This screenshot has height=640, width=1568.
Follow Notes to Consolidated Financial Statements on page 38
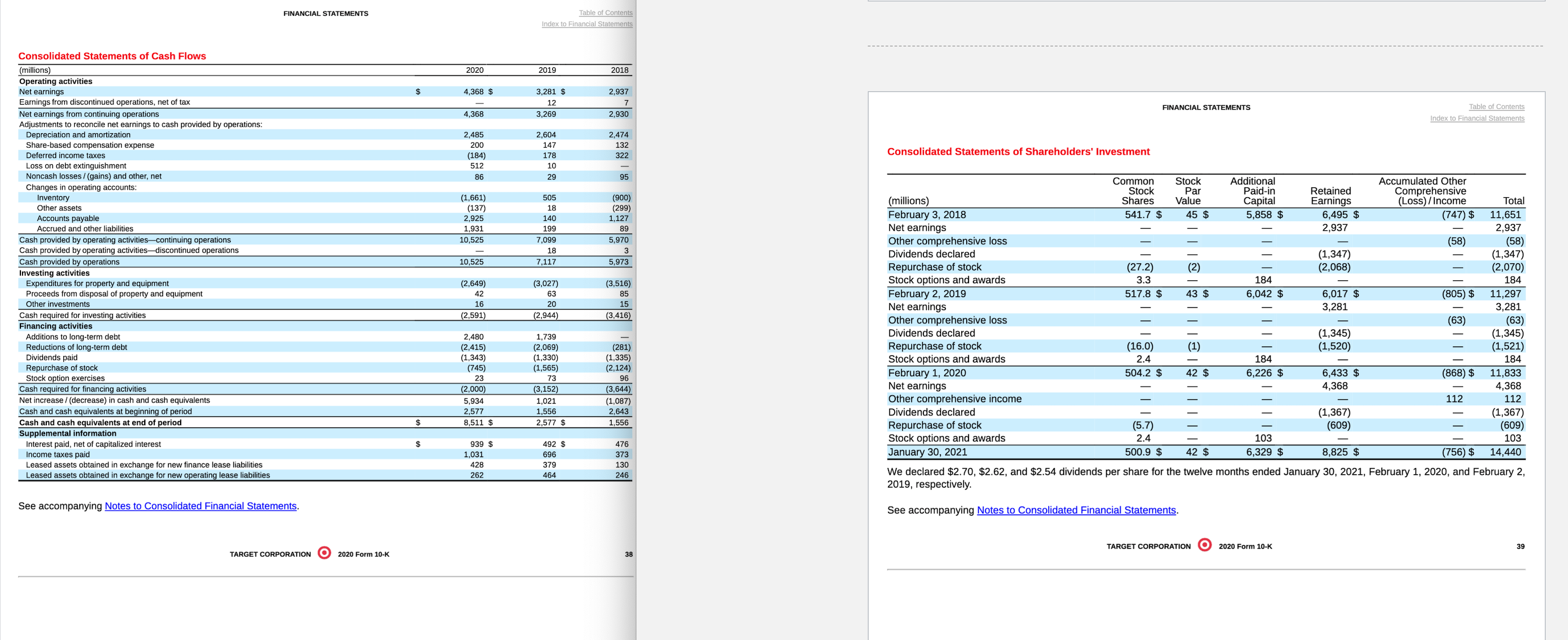click(x=200, y=506)
